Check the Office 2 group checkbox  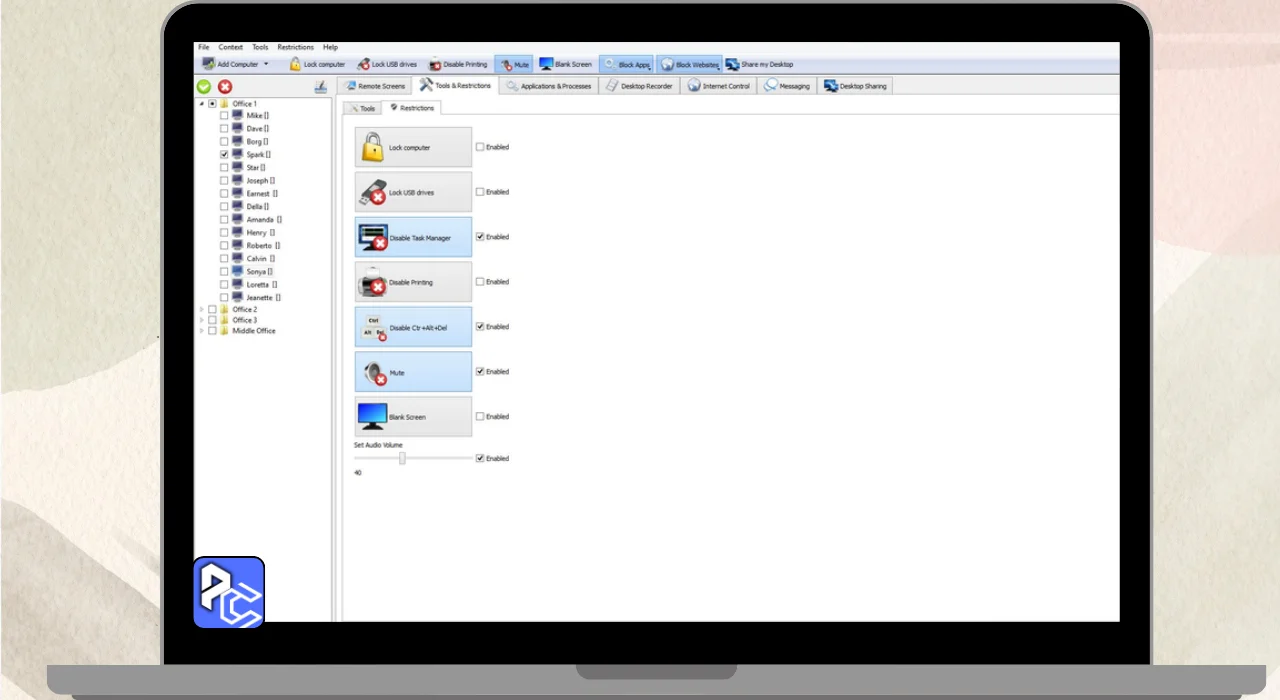(x=212, y=310)
